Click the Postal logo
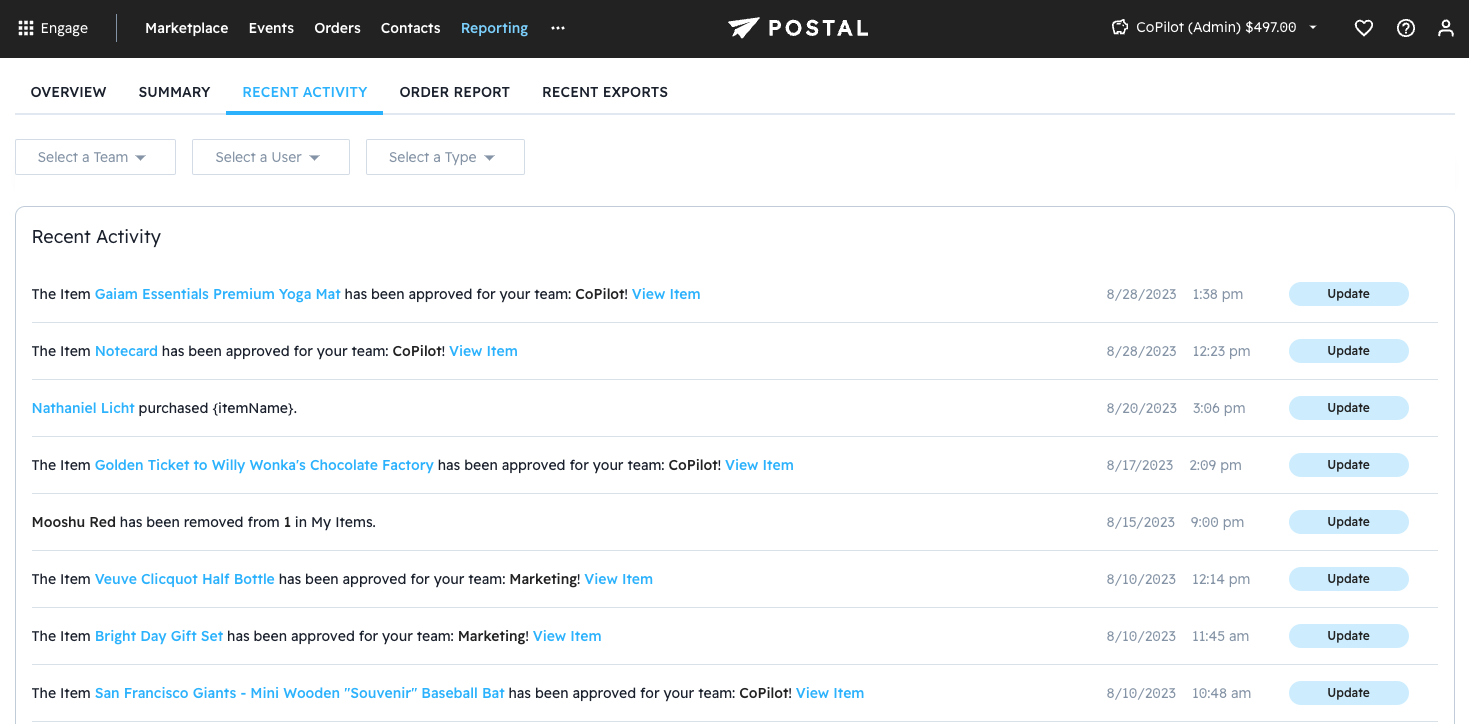 tap(798, 28)
